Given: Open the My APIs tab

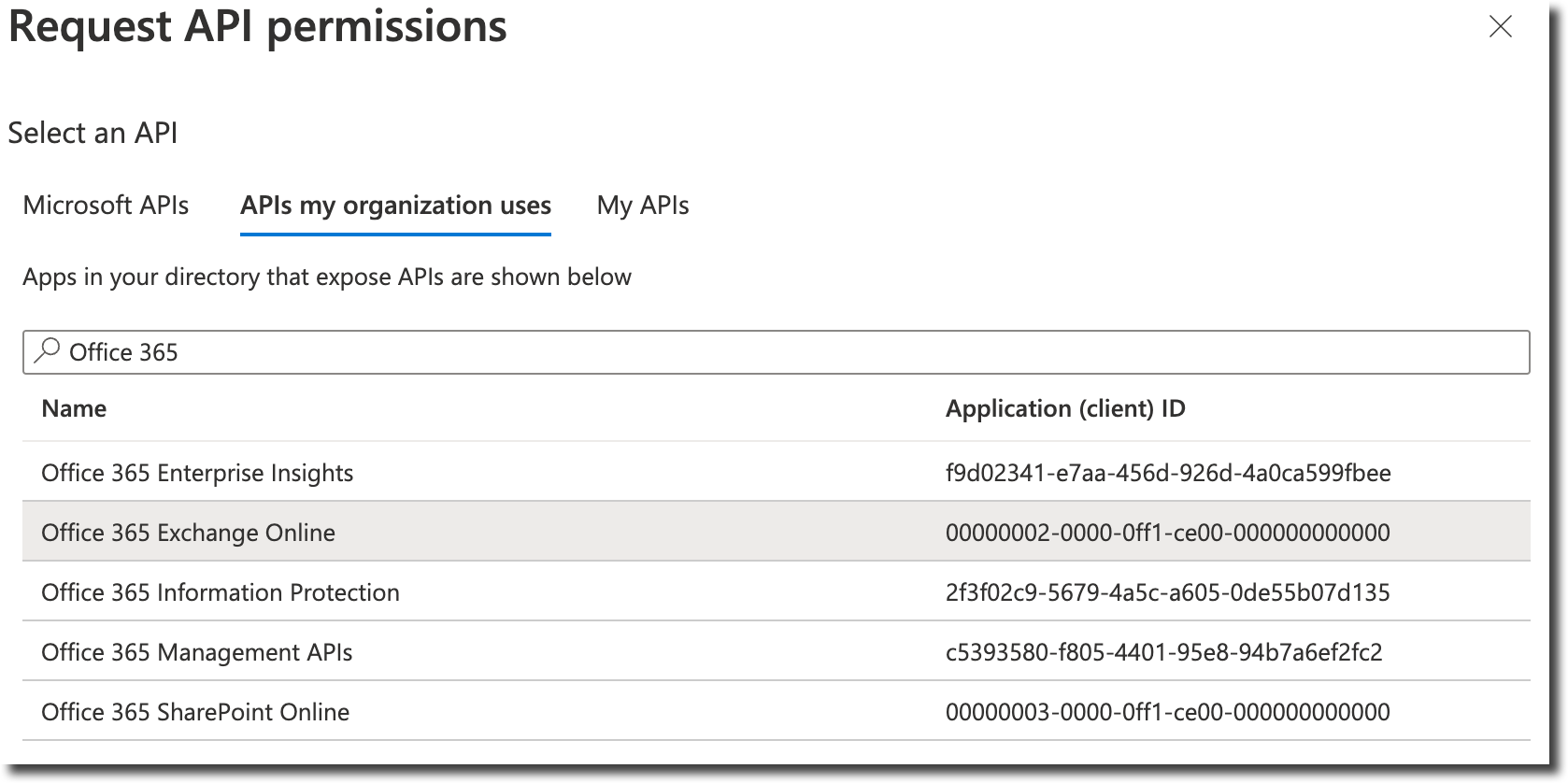Looking at the screenshot, I should (643, 206).
